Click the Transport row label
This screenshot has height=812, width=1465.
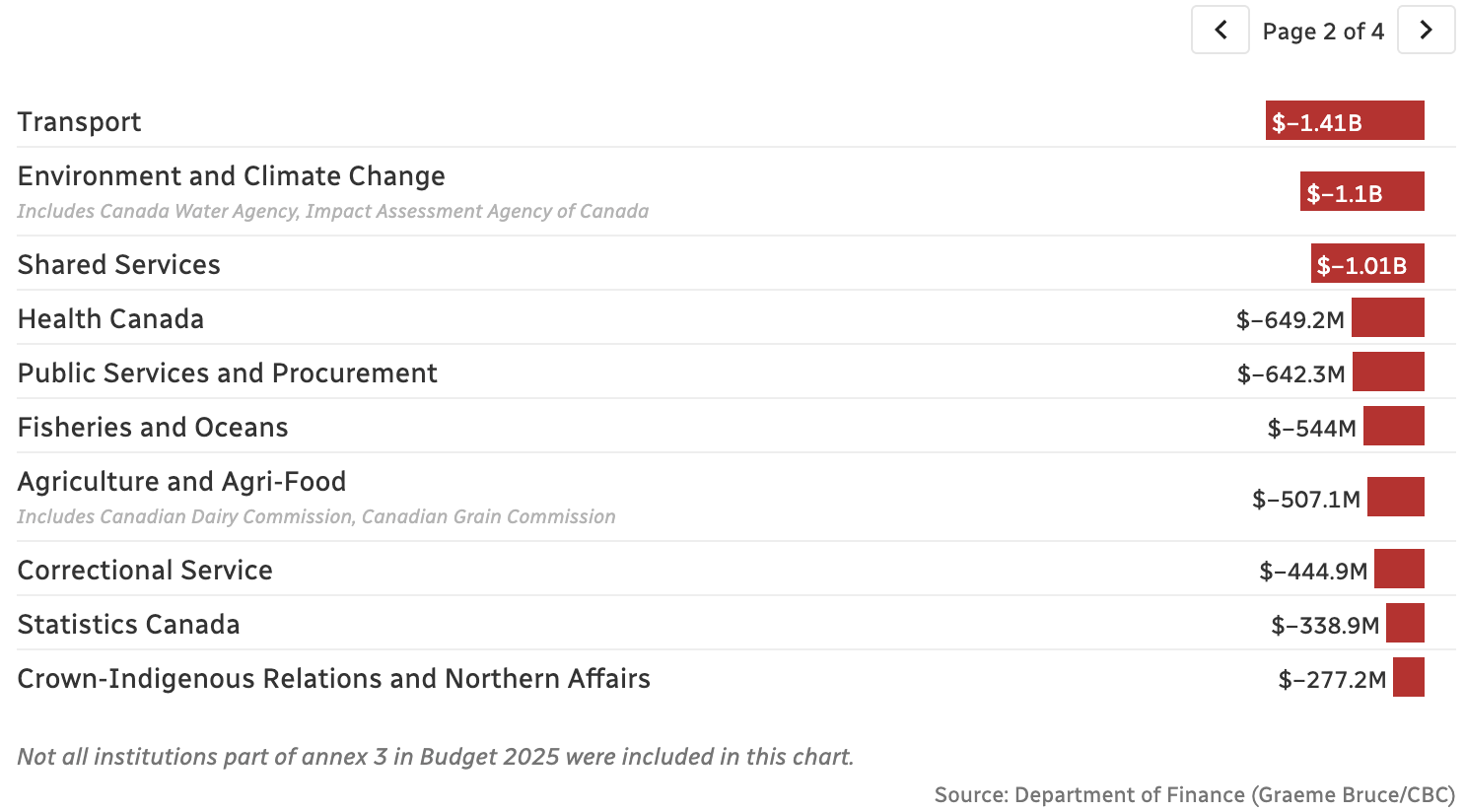79,122
